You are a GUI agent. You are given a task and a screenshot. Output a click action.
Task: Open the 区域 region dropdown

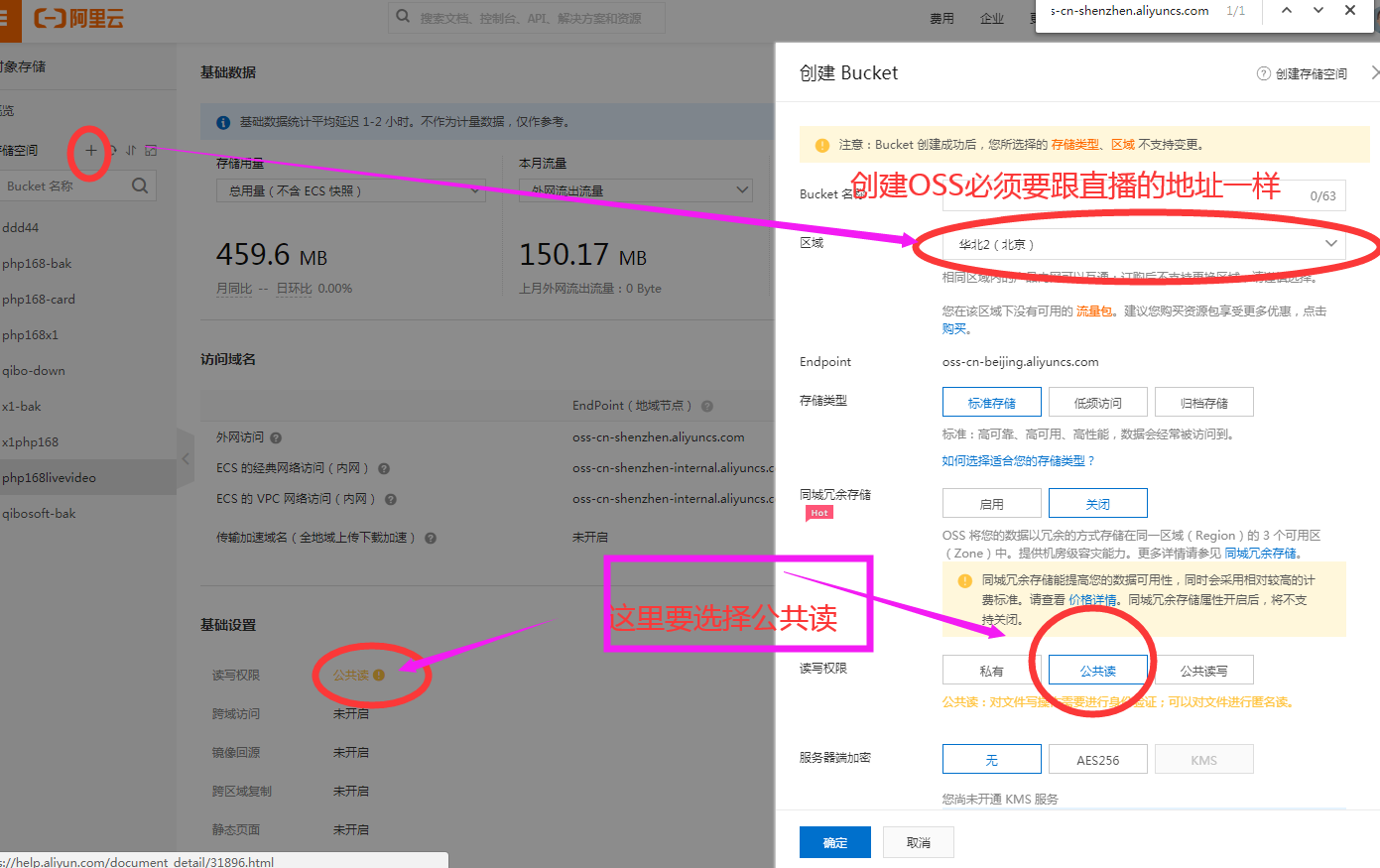1143,244
